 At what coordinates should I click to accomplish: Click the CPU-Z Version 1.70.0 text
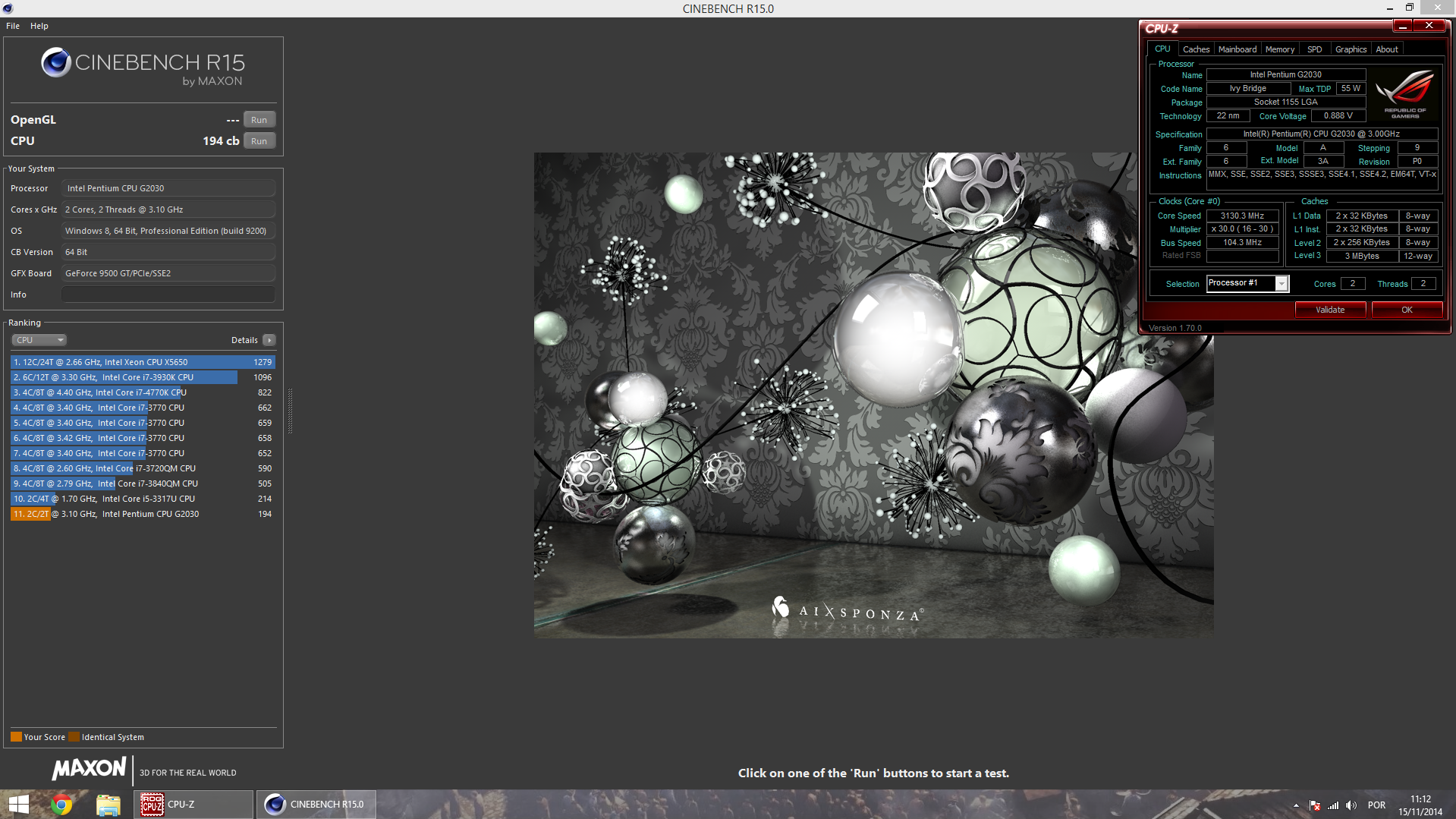(1175, 328)
